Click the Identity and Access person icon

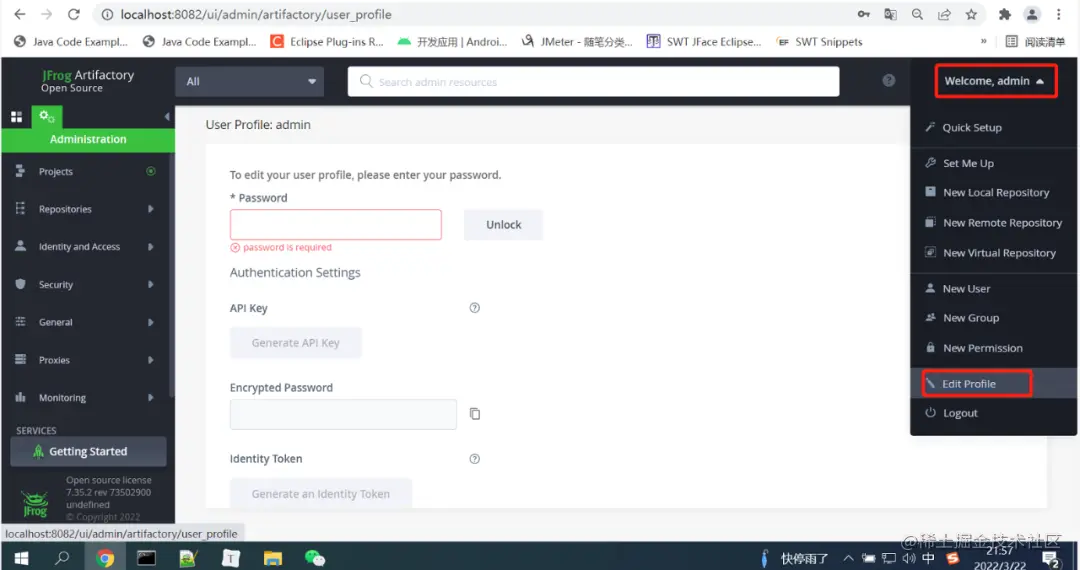pos(21,246)
